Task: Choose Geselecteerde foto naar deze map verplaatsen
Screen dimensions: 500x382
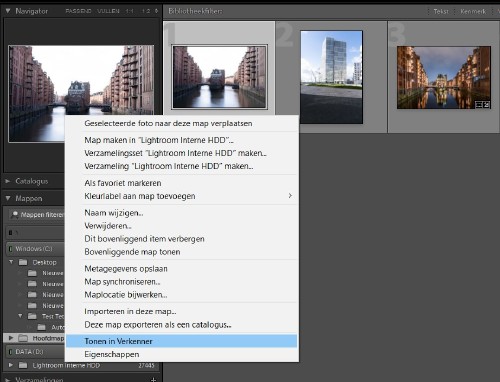Action: (x=182, y=123)
